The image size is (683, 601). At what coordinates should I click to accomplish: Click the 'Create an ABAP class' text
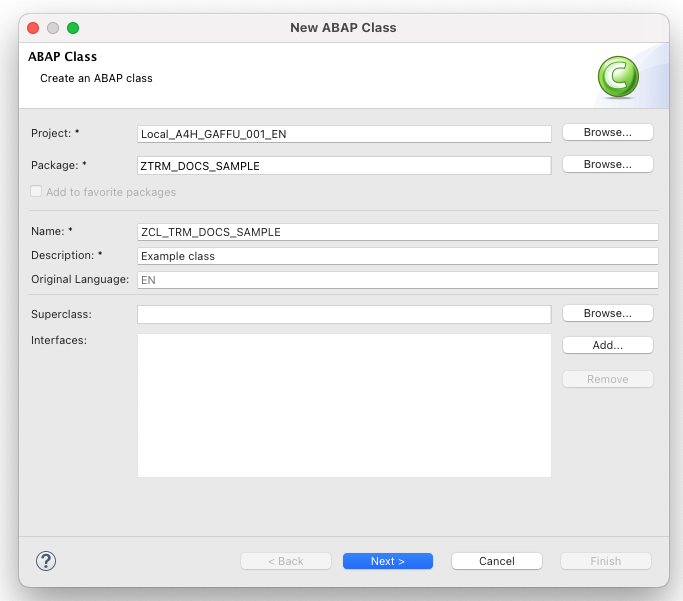pyautogui.click(x=96, y=78)
